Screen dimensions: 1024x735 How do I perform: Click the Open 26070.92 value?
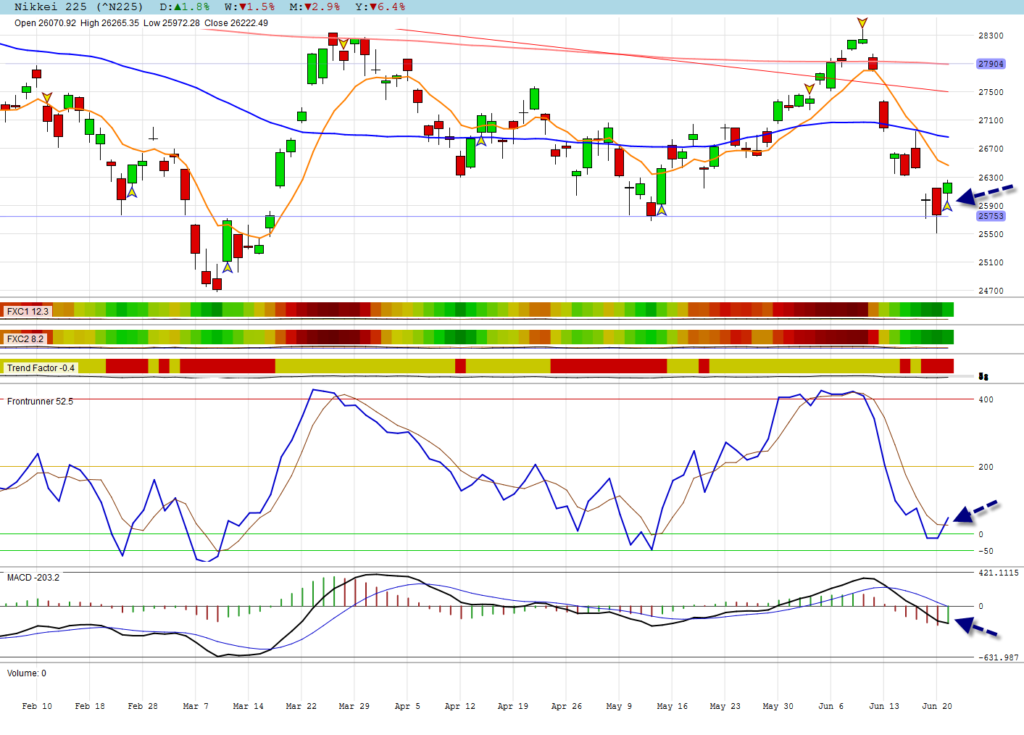point(45,23)
